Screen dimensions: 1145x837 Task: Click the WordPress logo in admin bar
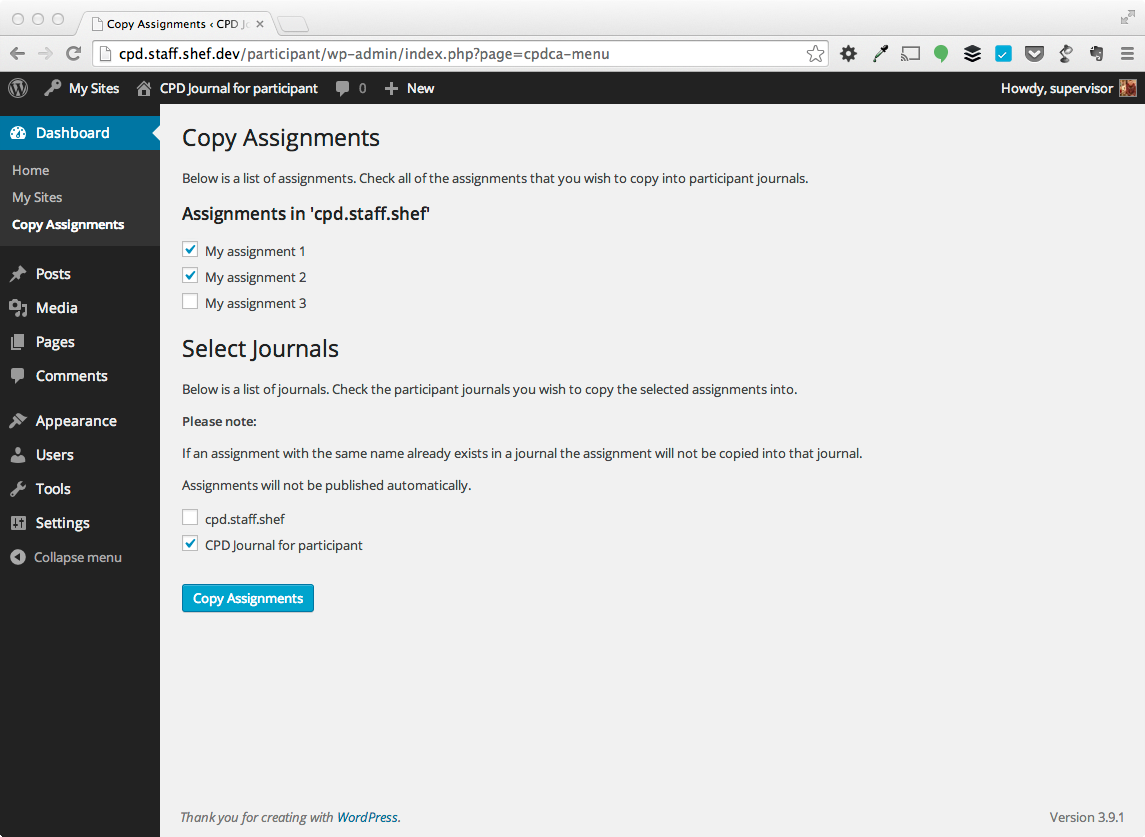tap(18, 88)
